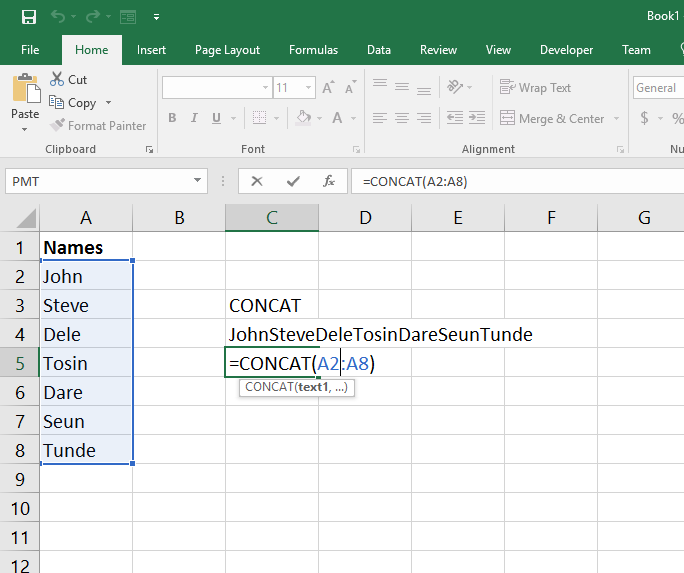Image resolution: width=684 pixels, height=573 pixels.
Task: Click the Name Box showing PMT
Action: [99, 181]
